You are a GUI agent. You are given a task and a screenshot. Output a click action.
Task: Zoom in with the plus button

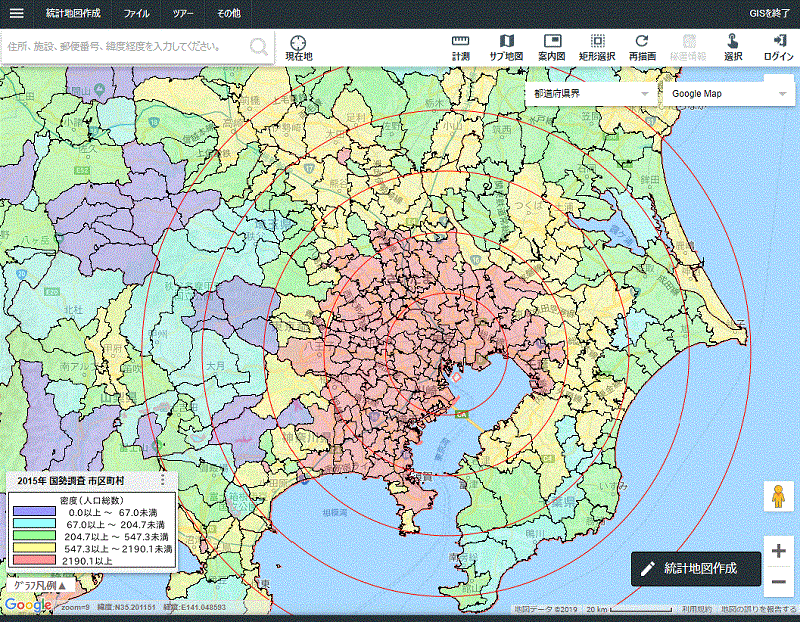(x=778, y=551)
